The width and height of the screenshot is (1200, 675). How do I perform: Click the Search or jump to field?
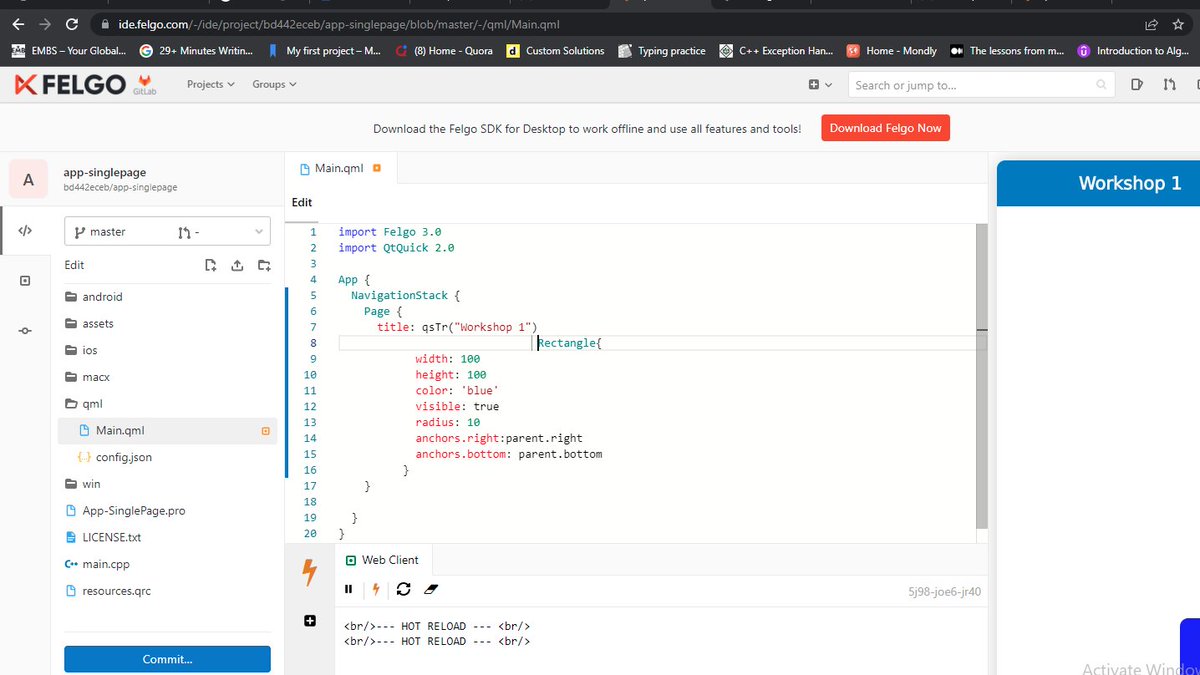(980, 85)
